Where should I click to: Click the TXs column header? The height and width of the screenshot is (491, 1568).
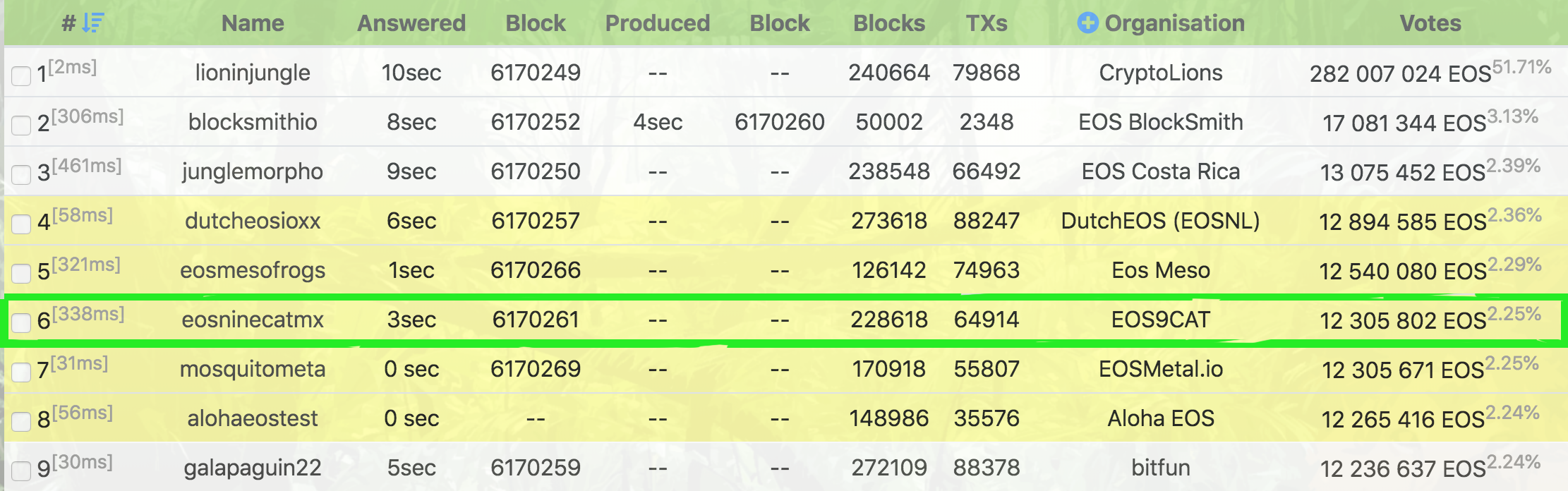point(987,23)
